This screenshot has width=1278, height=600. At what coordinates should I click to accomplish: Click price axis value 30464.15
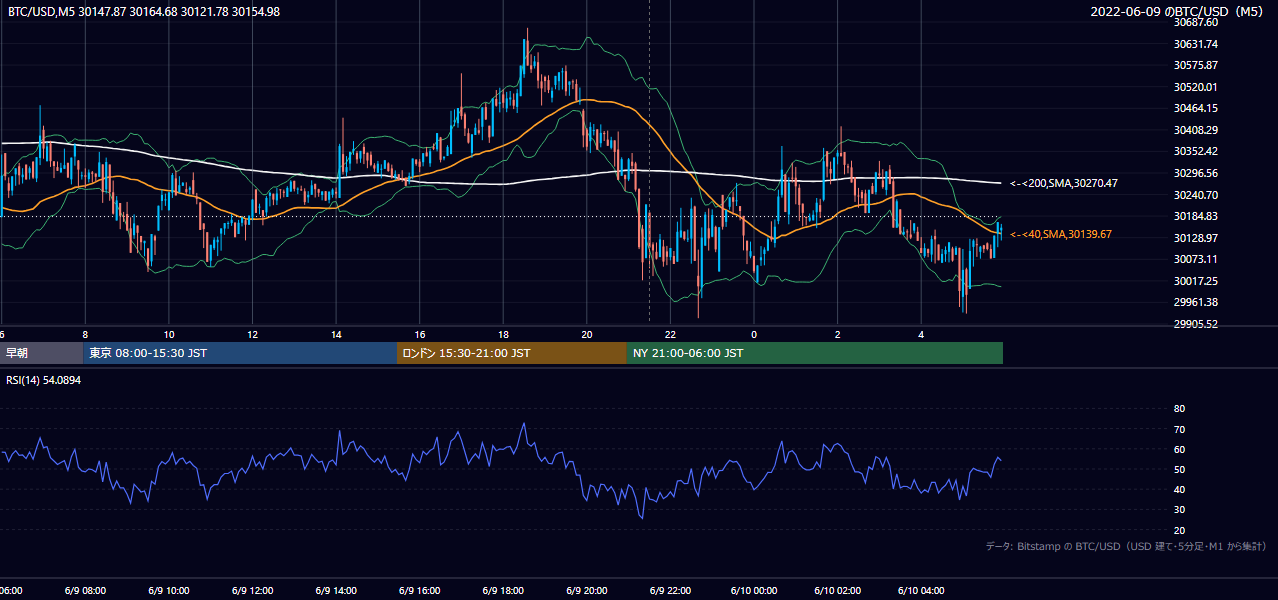1196,108
